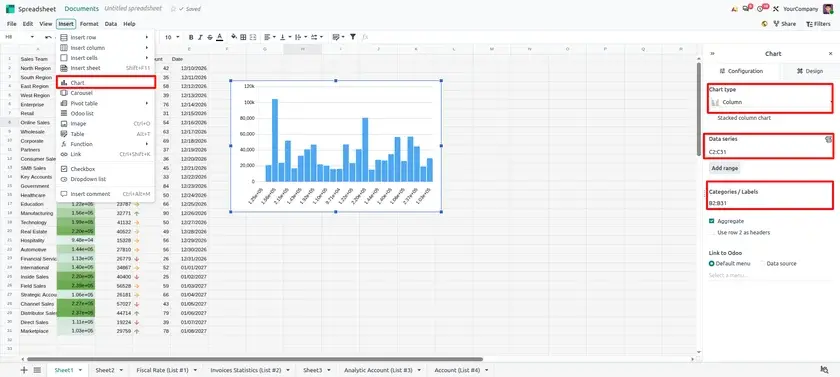Image resolution: width=840 pixels, height=377 pixels.
Task: Click the merge cells icon
Action: (x=253, y=37)
